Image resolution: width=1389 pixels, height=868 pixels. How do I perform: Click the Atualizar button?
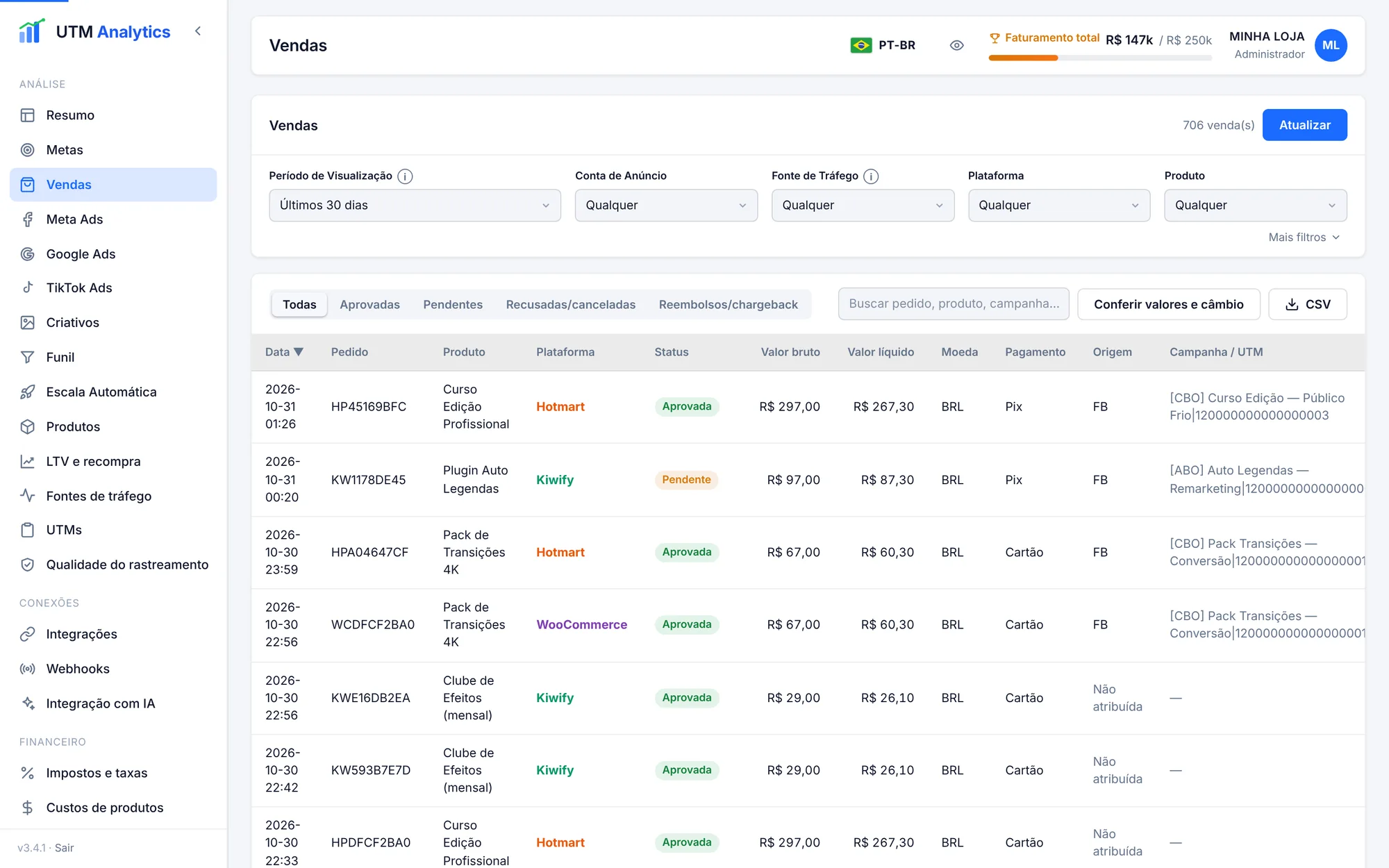pos(1304,125)
